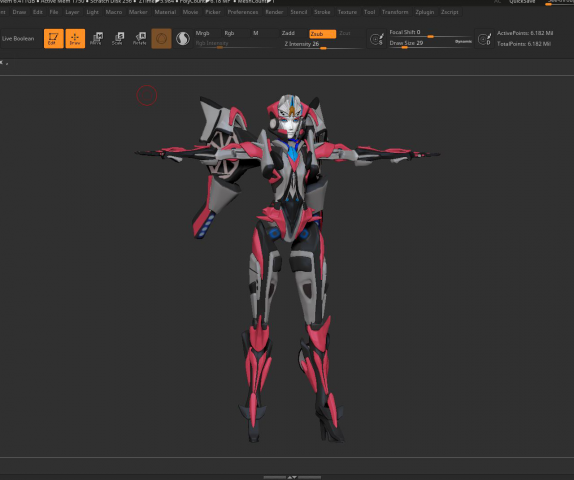Toggle Live Boolean rendering
The image size is (574, 480).
tap(18, 38)
